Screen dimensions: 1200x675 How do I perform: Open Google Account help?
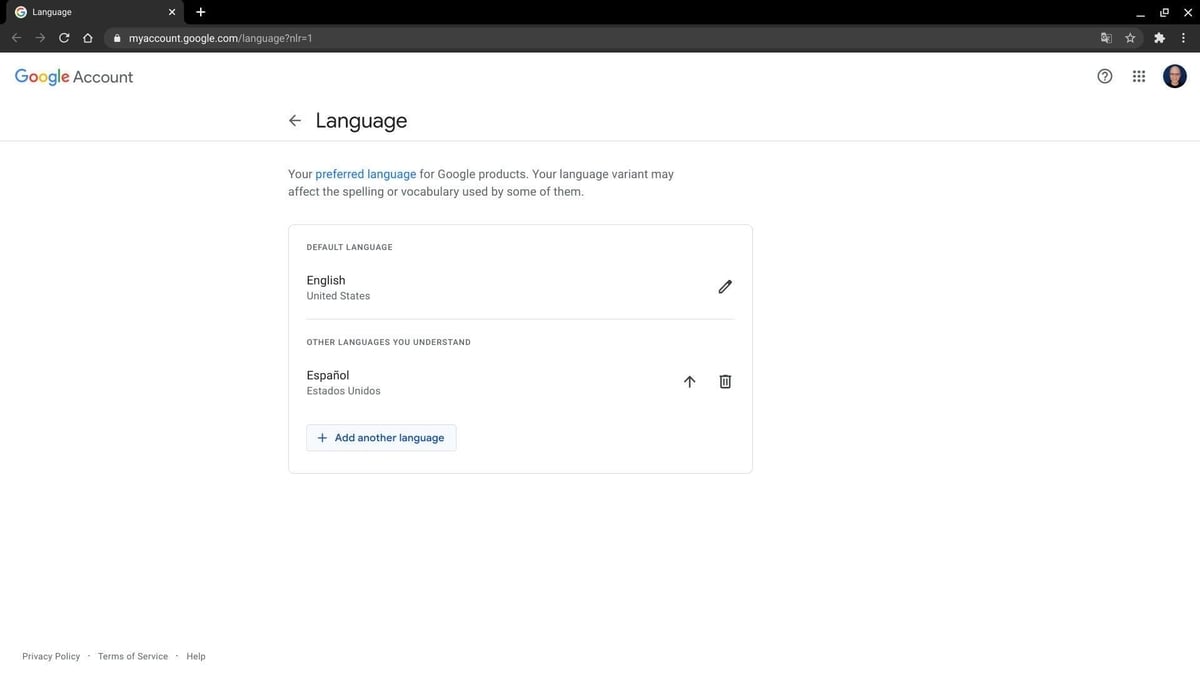[x=1104, y=75]
